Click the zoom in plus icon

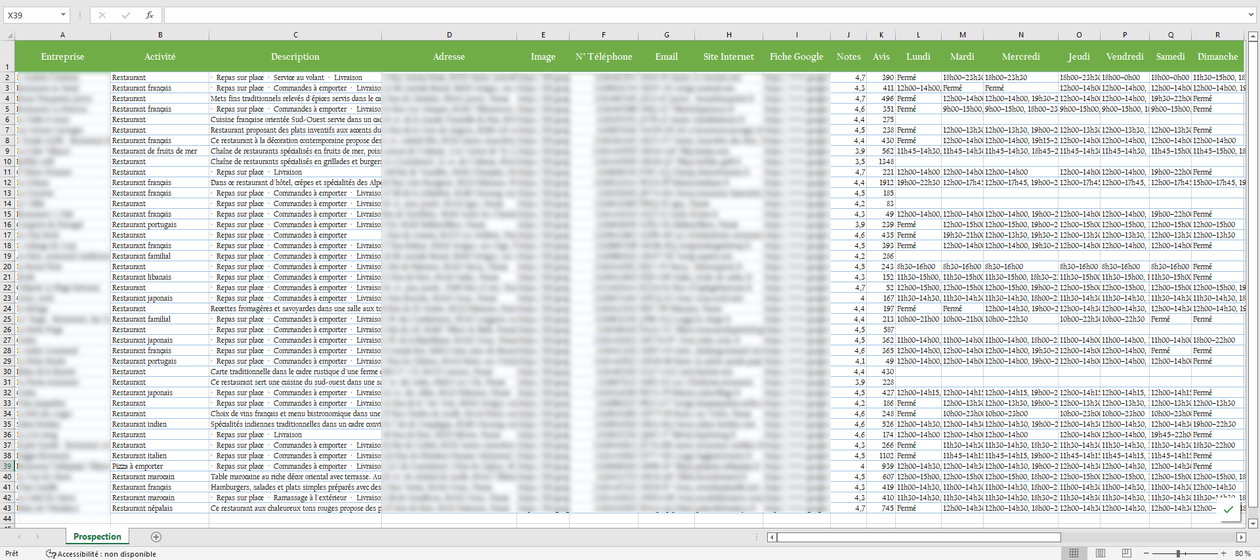pos(1224,553)
